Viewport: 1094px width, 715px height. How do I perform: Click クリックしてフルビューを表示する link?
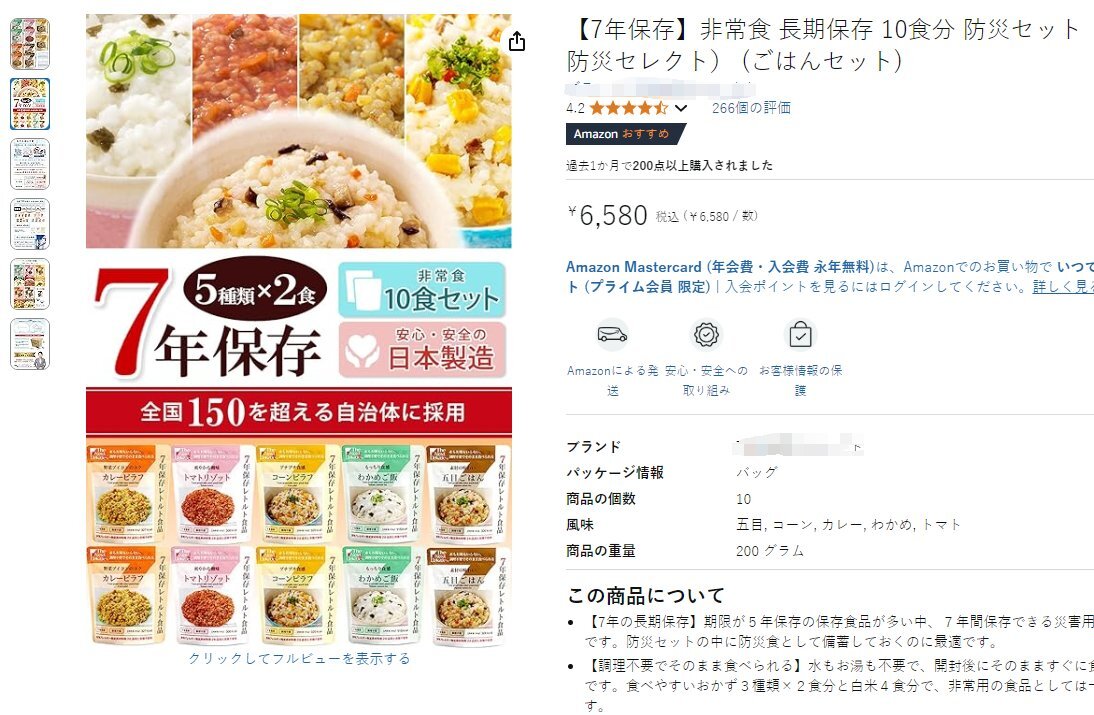click(x=299, y=658)
